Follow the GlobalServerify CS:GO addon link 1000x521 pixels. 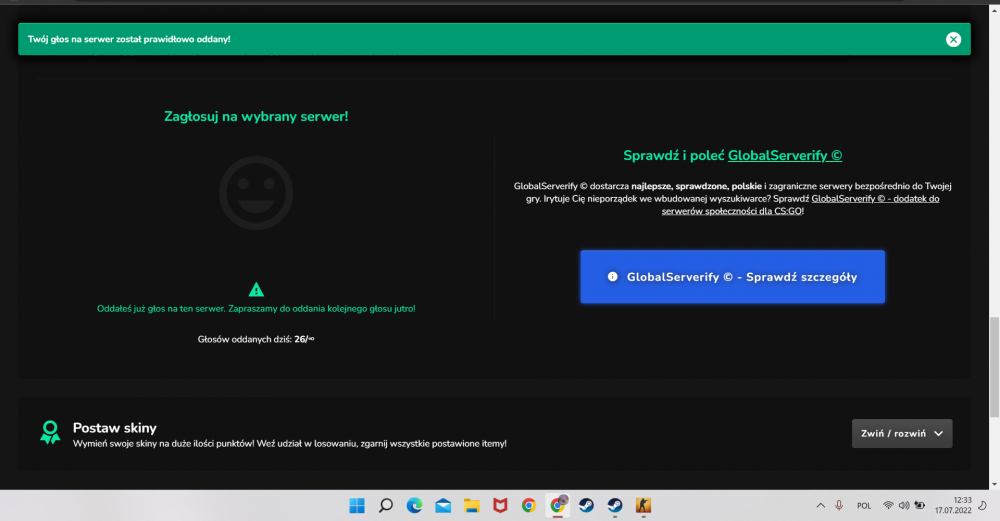(x=800, y=205)
